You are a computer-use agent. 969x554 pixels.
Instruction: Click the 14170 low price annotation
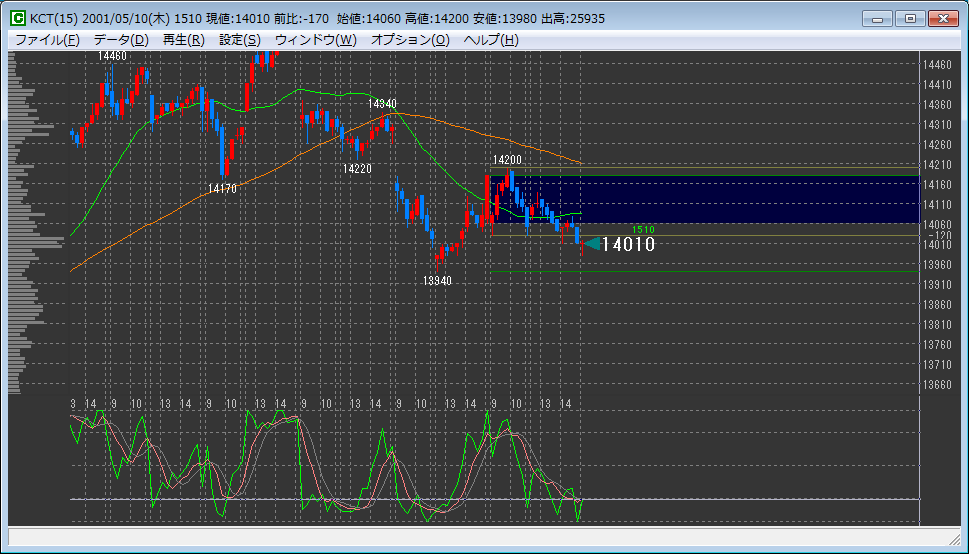point(222,188)
